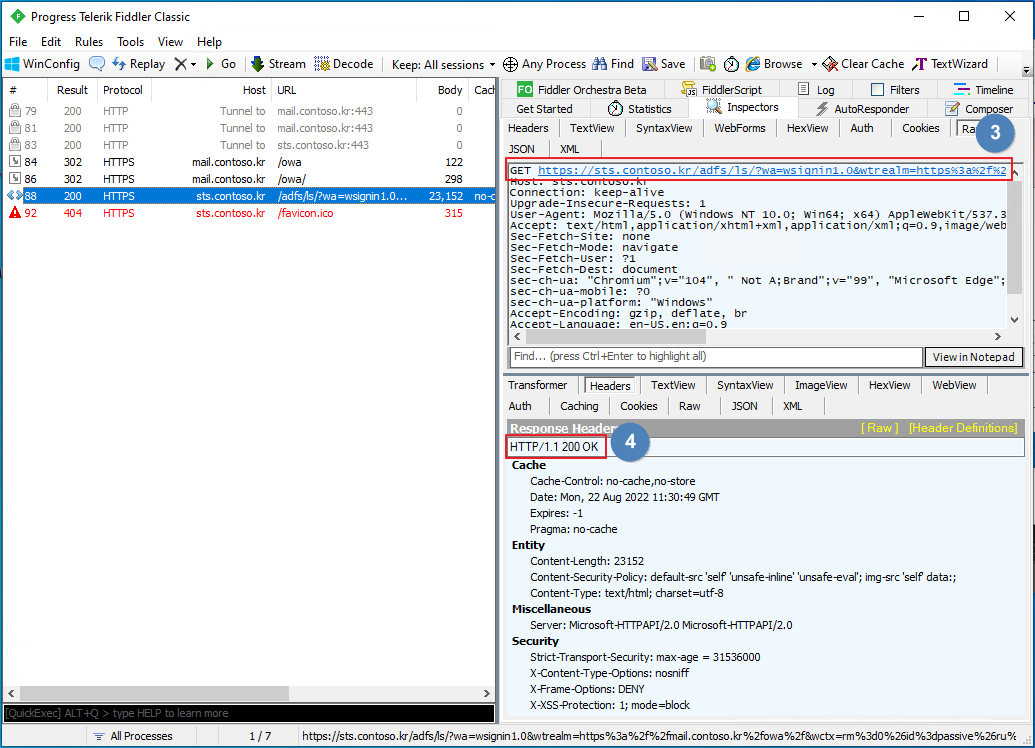1035x748 pixels.
Task: Save sessions with Save button
Action: (664, 64)
